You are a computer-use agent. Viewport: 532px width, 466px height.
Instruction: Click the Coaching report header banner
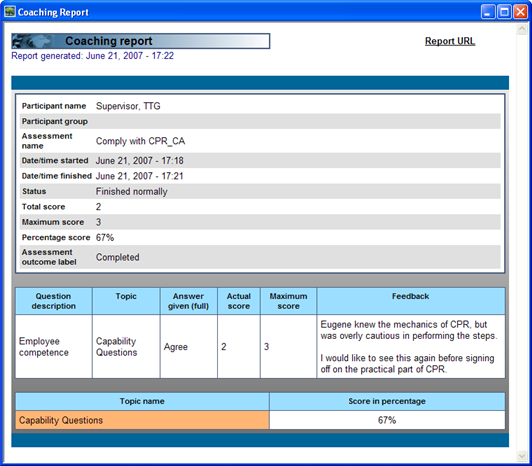tap(140, 41)
